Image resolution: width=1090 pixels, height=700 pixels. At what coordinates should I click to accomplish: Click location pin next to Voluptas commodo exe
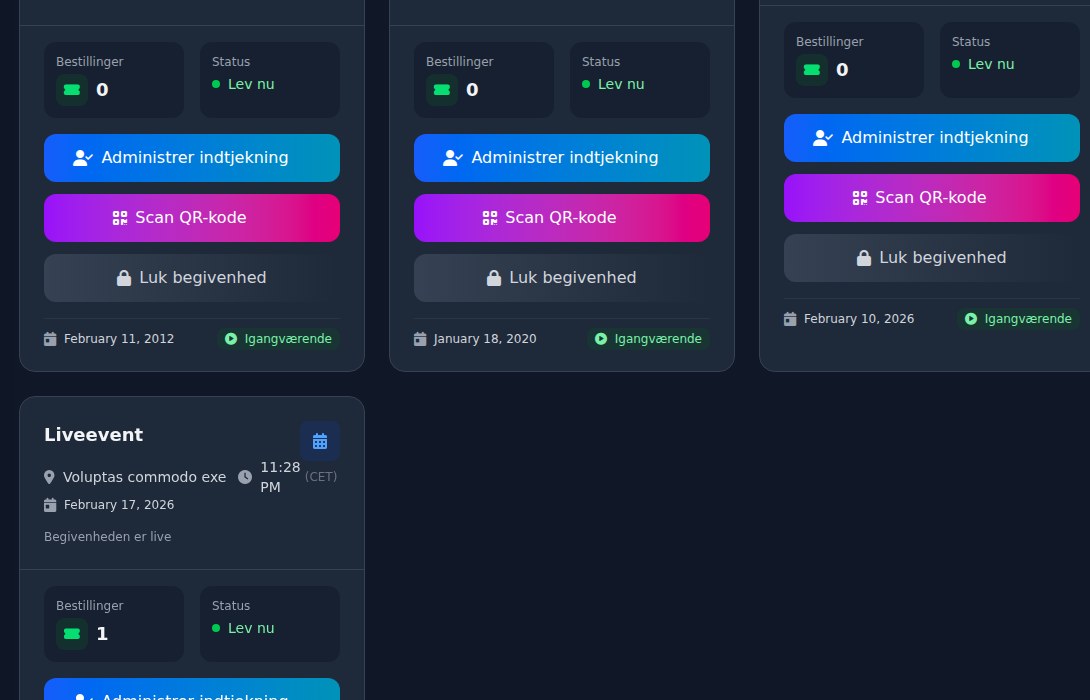click(x=49, y=478)
